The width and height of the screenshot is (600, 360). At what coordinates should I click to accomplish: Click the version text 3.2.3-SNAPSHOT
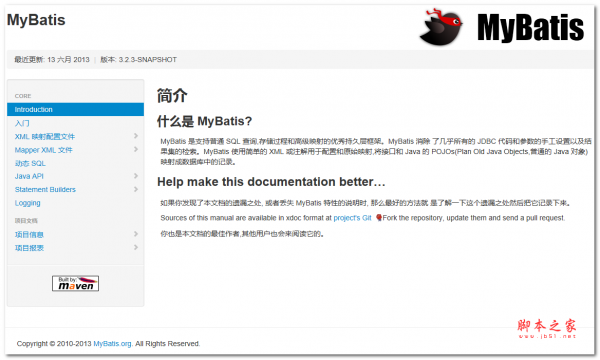(x=148, y=60)
